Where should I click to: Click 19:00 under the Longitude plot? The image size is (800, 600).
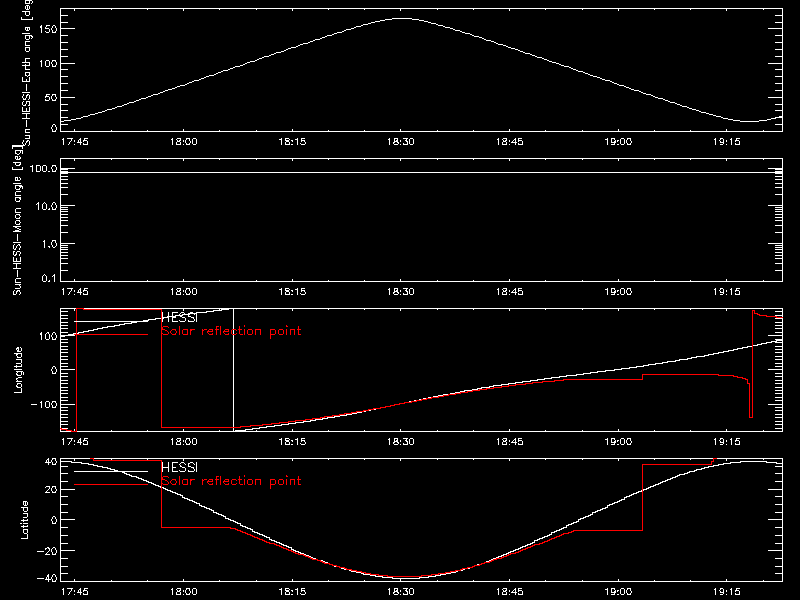618,442
